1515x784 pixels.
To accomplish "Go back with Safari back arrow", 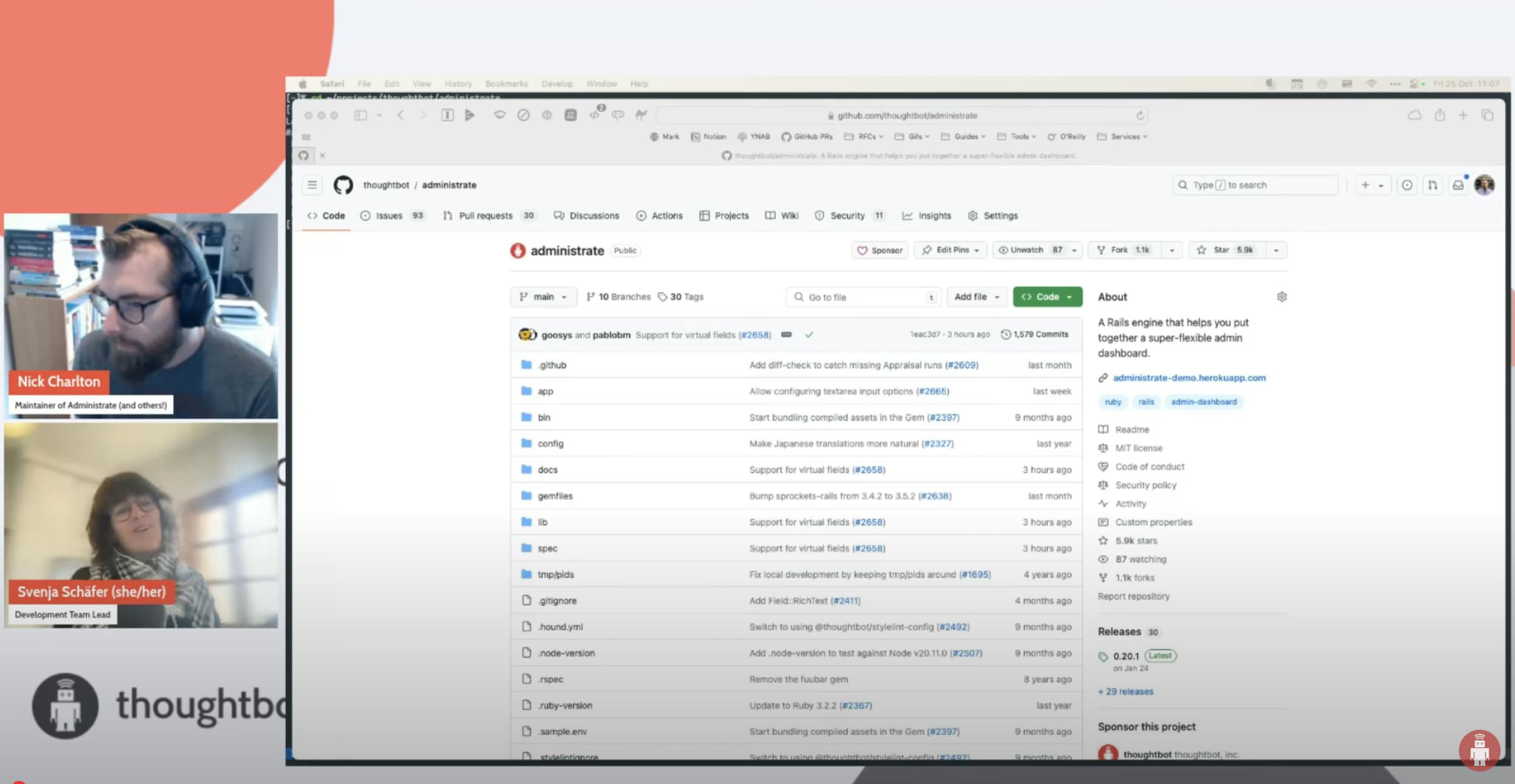I will [x=401, y=115].
